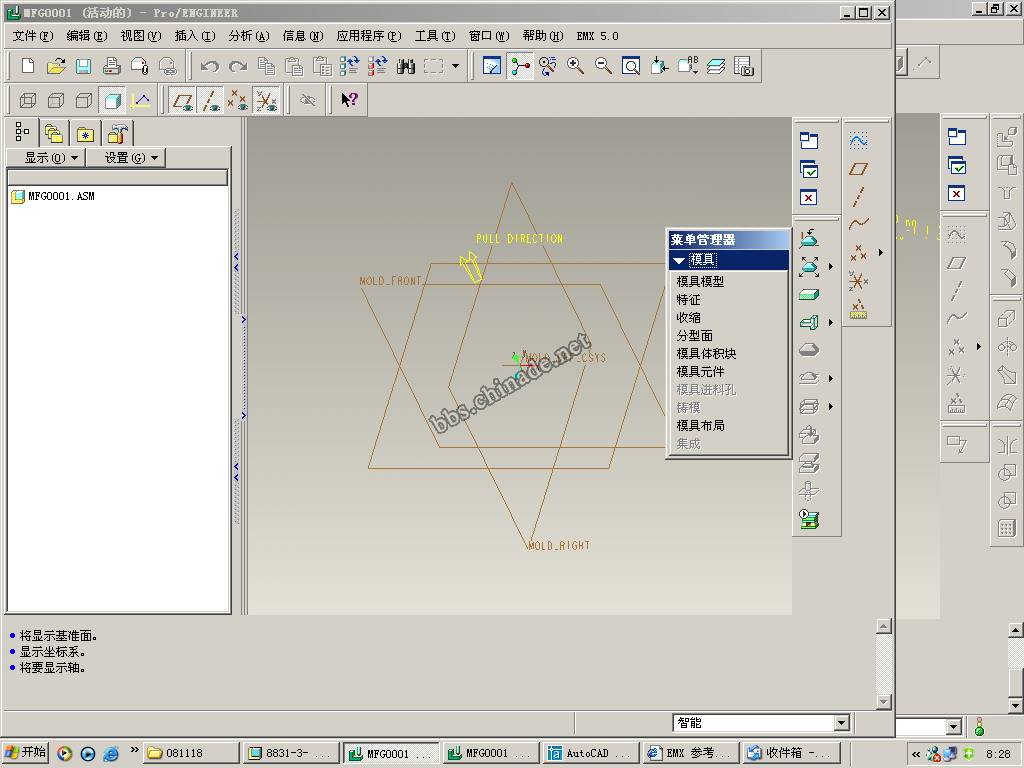This screenshot has height=768, width=1024.
Task: Click the Zoom In magnifier icon
Action: coord(576,66)
